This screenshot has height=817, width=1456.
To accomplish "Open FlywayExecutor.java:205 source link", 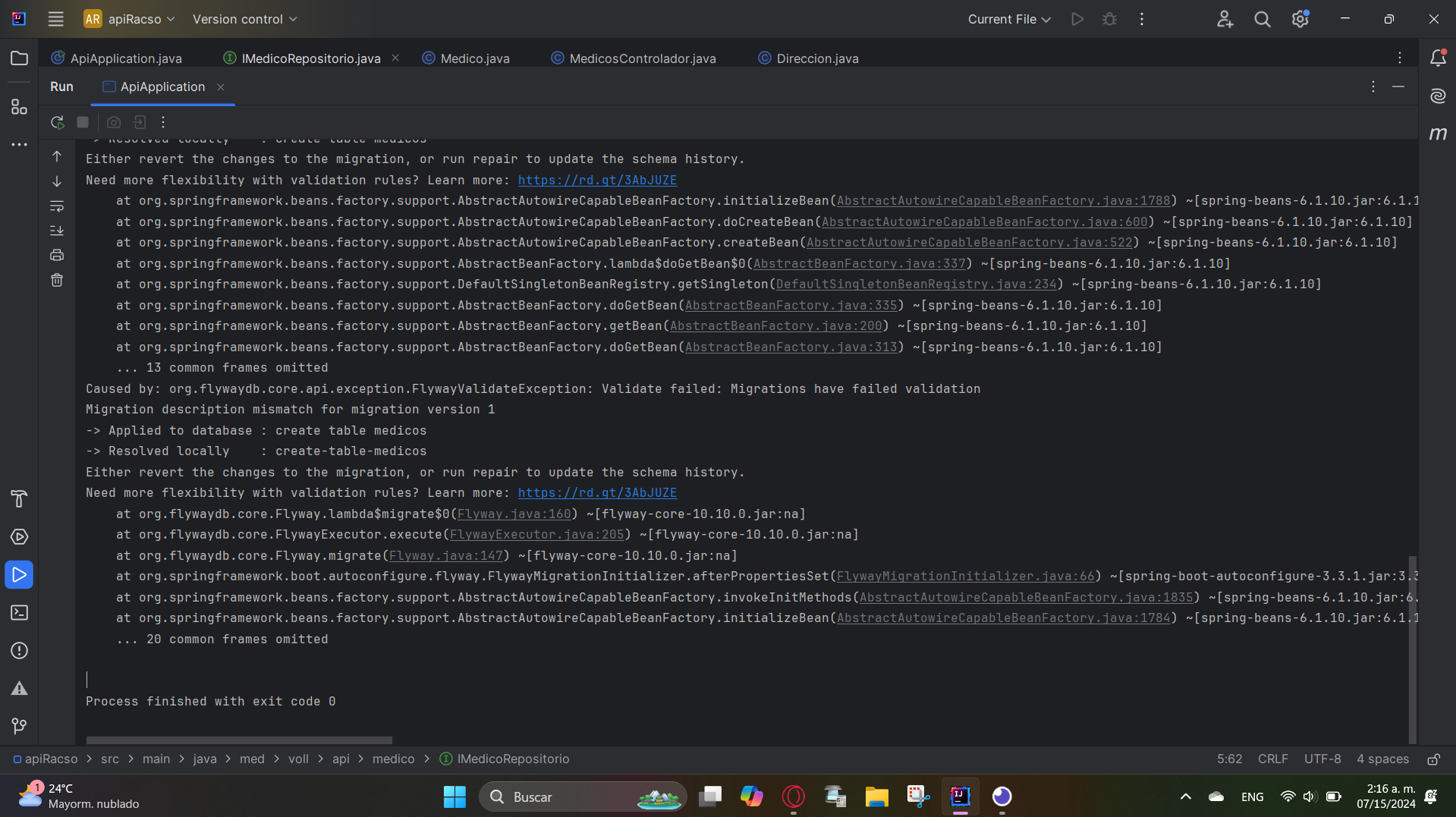I will [536, 535].
